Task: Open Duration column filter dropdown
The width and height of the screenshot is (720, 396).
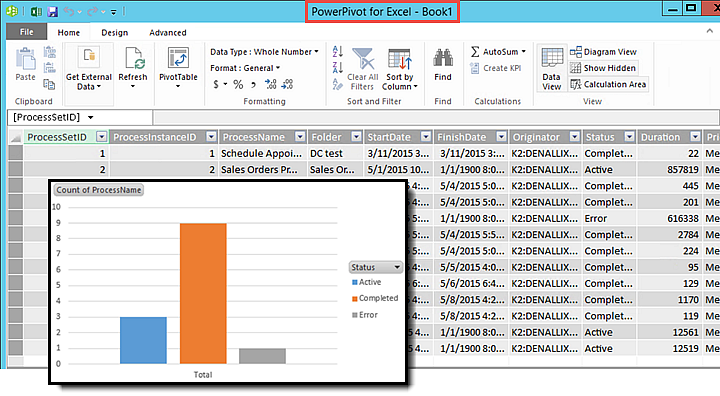Action: [x=695, y=137]
